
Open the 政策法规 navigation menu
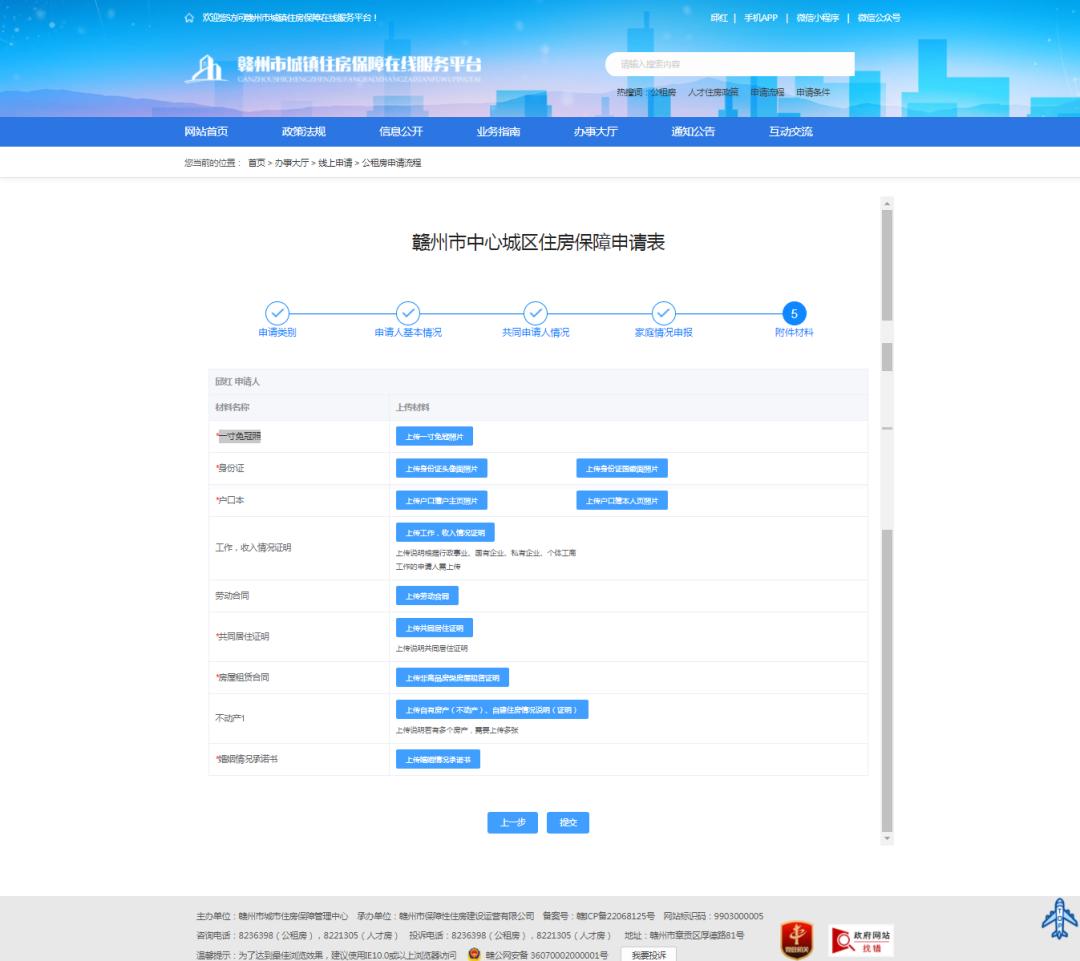pos(303,131)
